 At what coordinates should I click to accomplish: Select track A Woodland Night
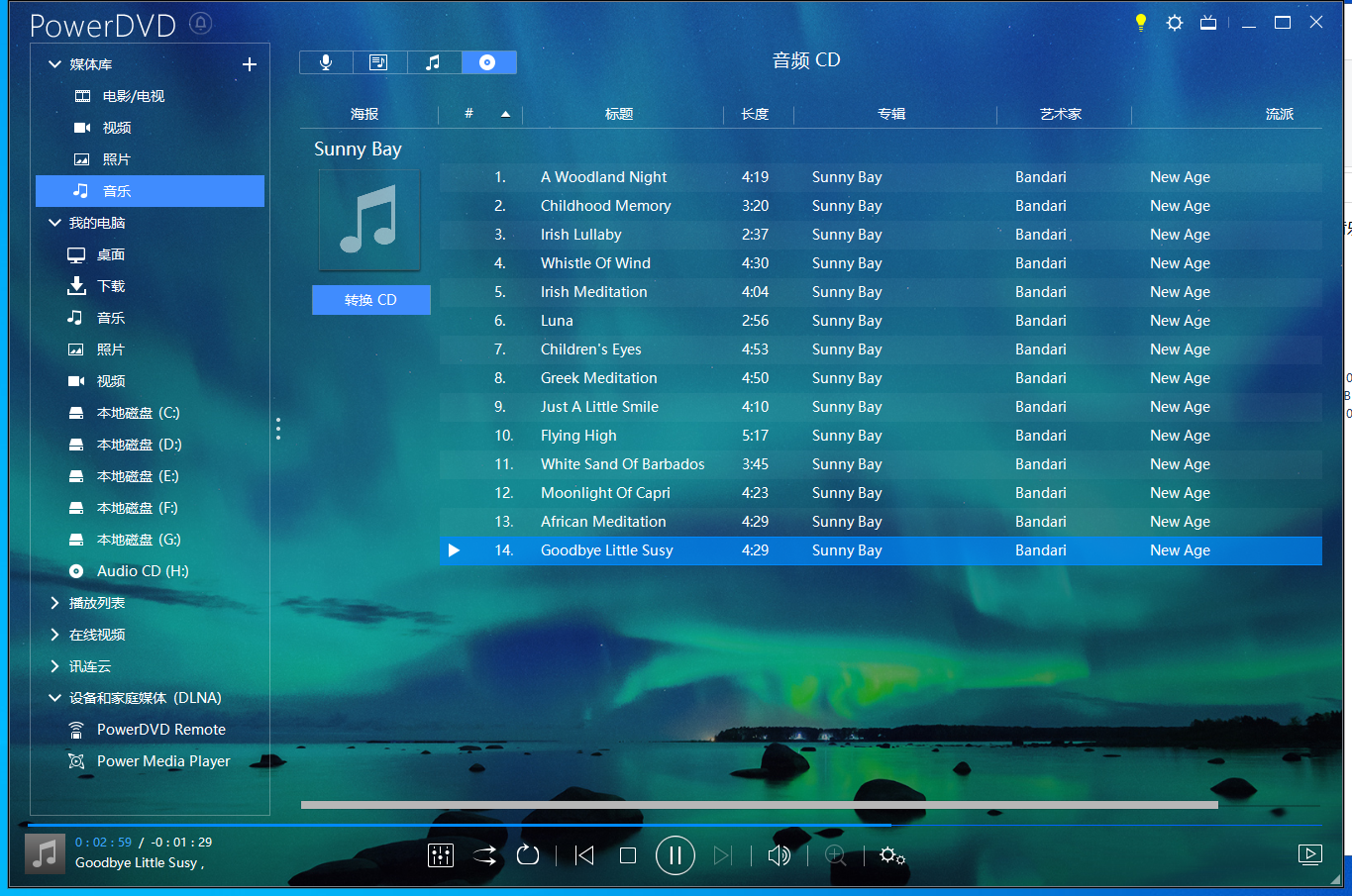[x=881, y=177]
